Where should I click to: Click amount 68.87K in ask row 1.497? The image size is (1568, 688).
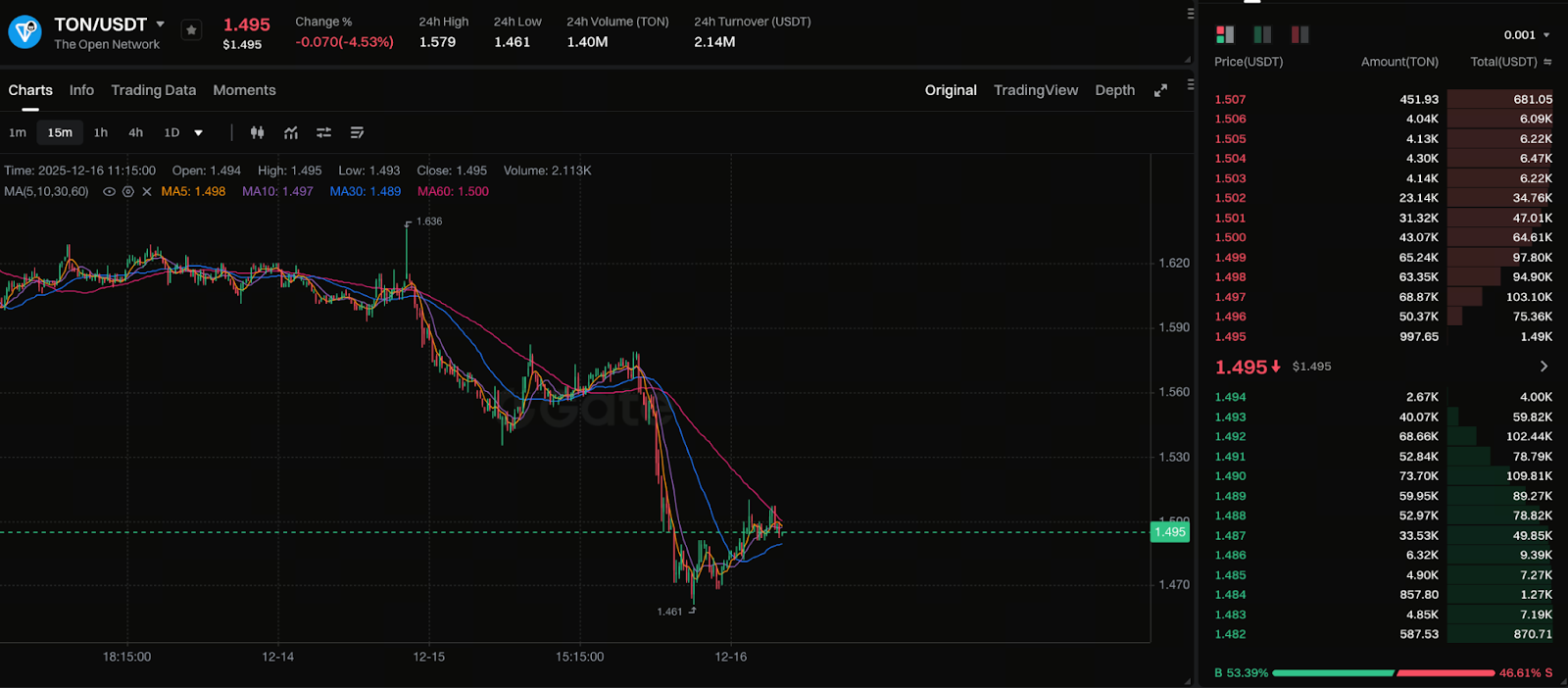pos(1418,297)
